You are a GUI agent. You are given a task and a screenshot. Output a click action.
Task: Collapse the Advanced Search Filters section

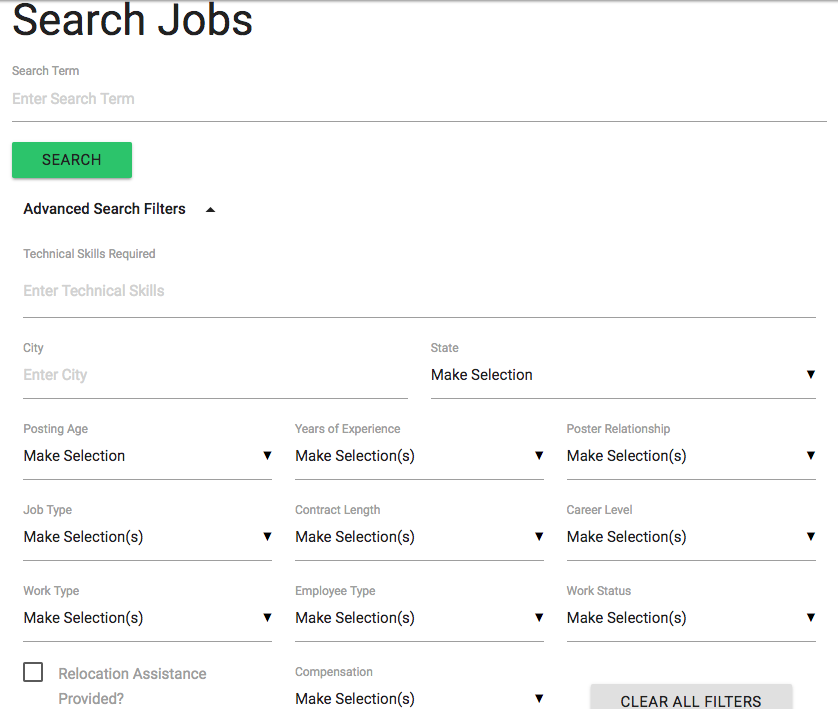[210, 210]
